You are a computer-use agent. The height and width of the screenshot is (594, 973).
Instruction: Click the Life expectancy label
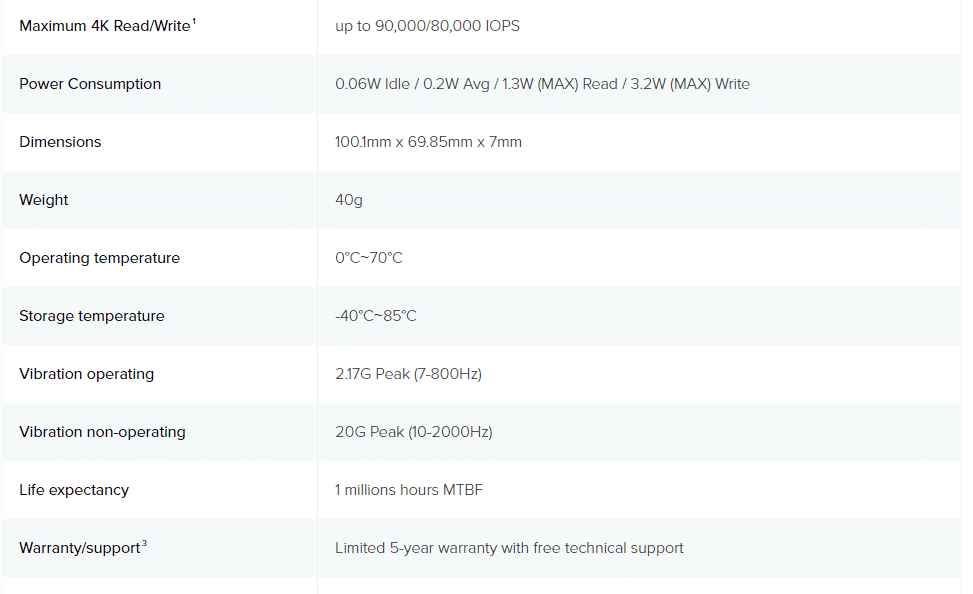coord(74,490)
